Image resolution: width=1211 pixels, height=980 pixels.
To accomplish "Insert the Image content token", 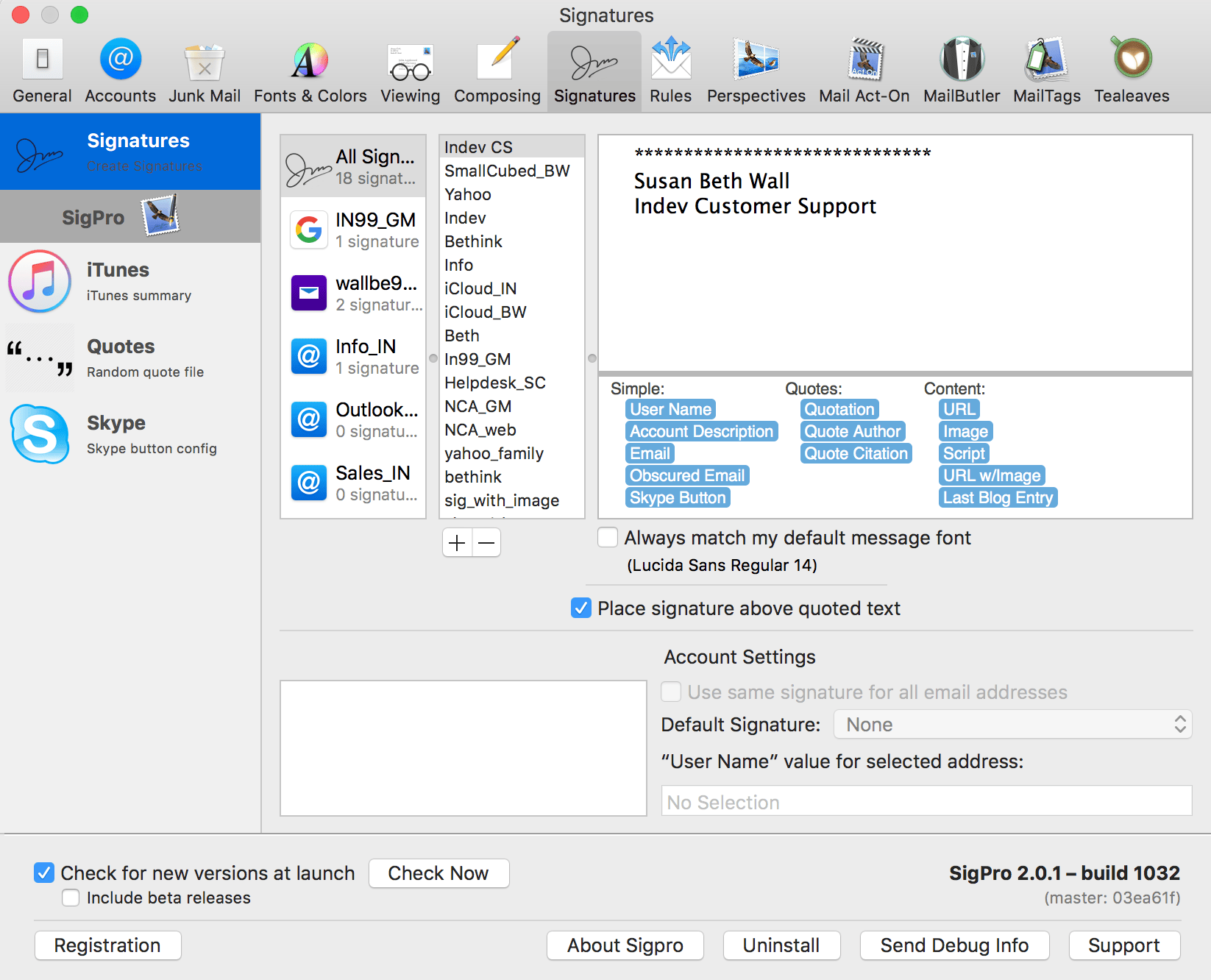I will [966, 431].
